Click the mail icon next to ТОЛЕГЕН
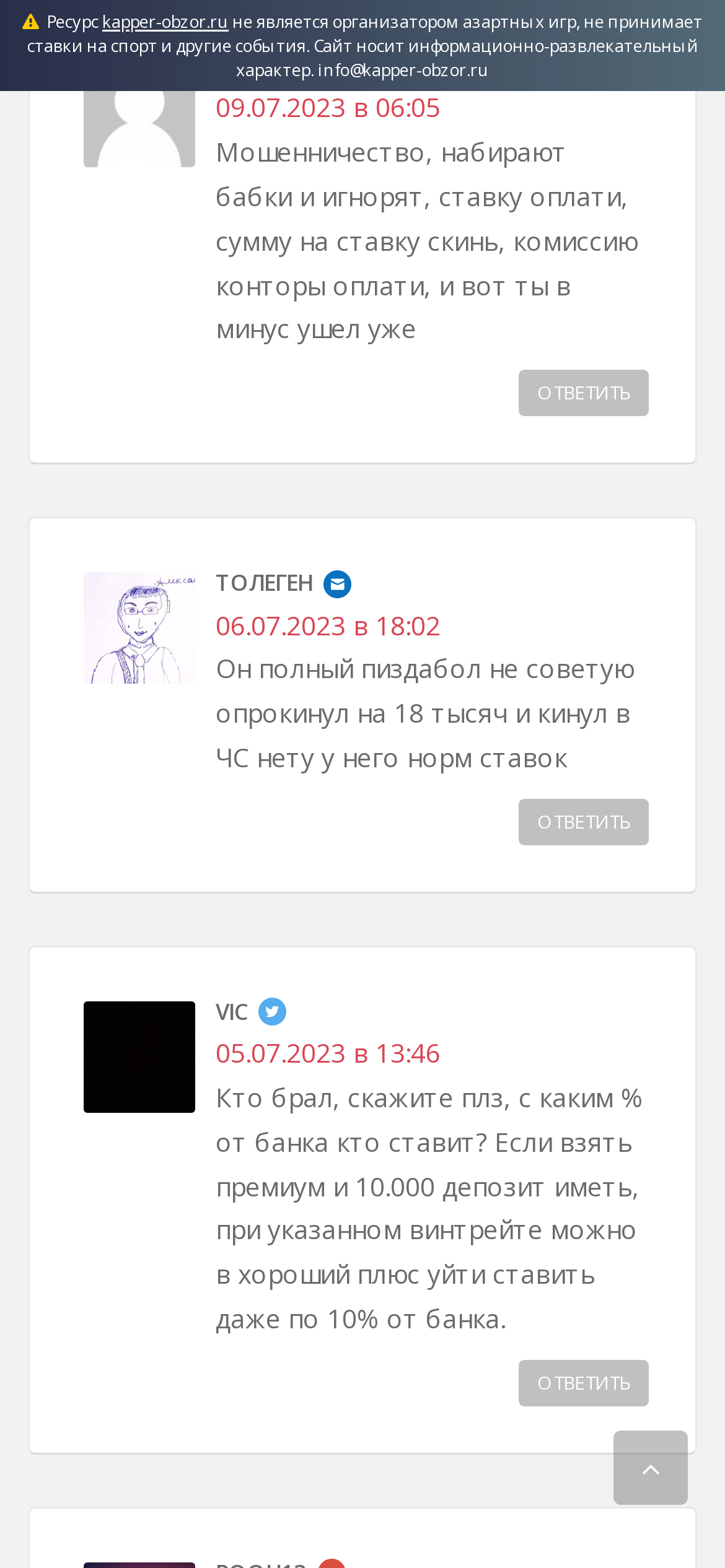The image size is (725, 1568). pyautogui.click(x=337, y=584)
